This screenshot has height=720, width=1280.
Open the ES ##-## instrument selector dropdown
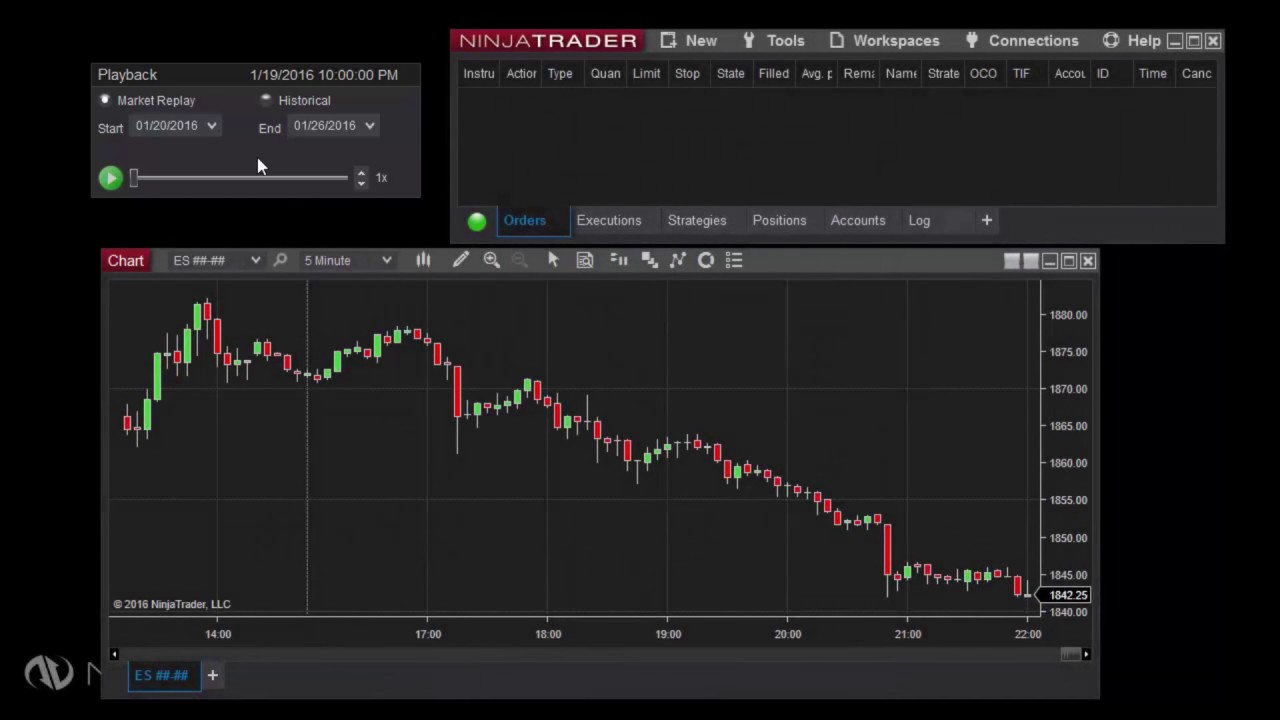pyautogui.click(x=216, y=261)
